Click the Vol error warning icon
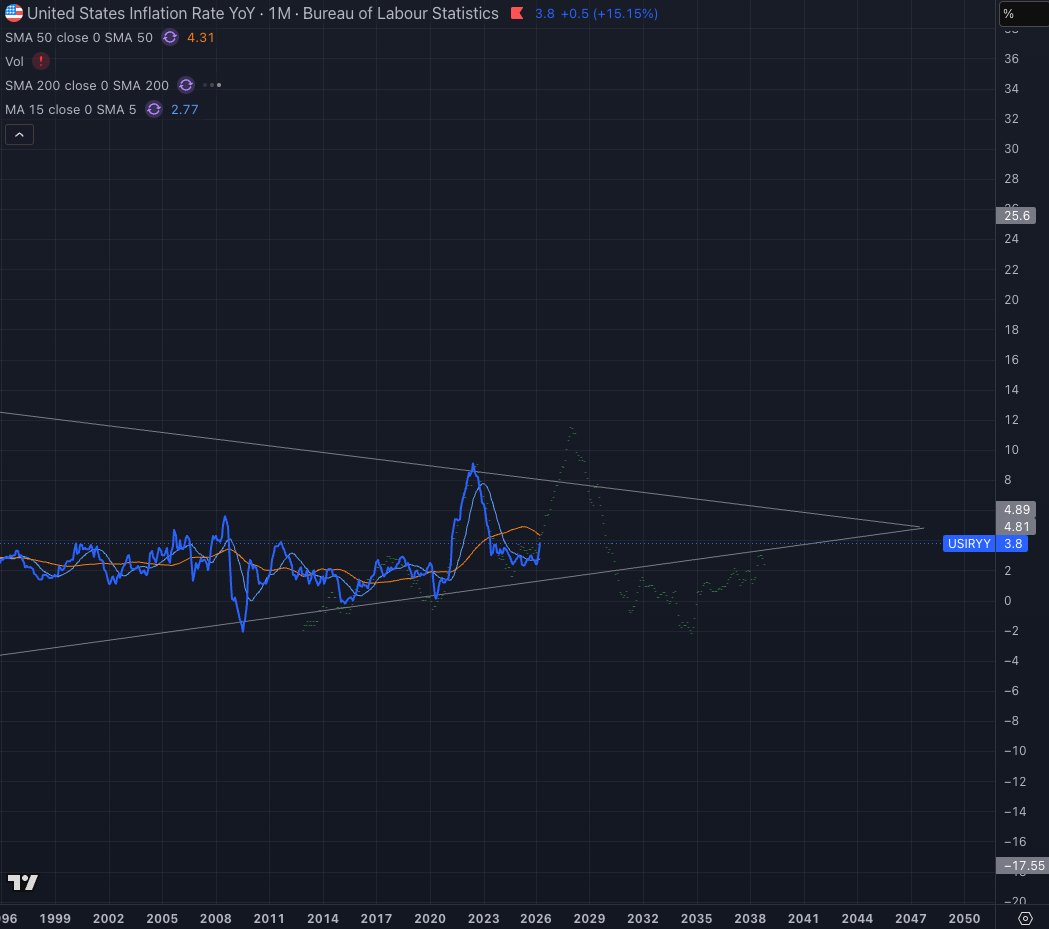 pyautogui.click(x=41, y=62)
